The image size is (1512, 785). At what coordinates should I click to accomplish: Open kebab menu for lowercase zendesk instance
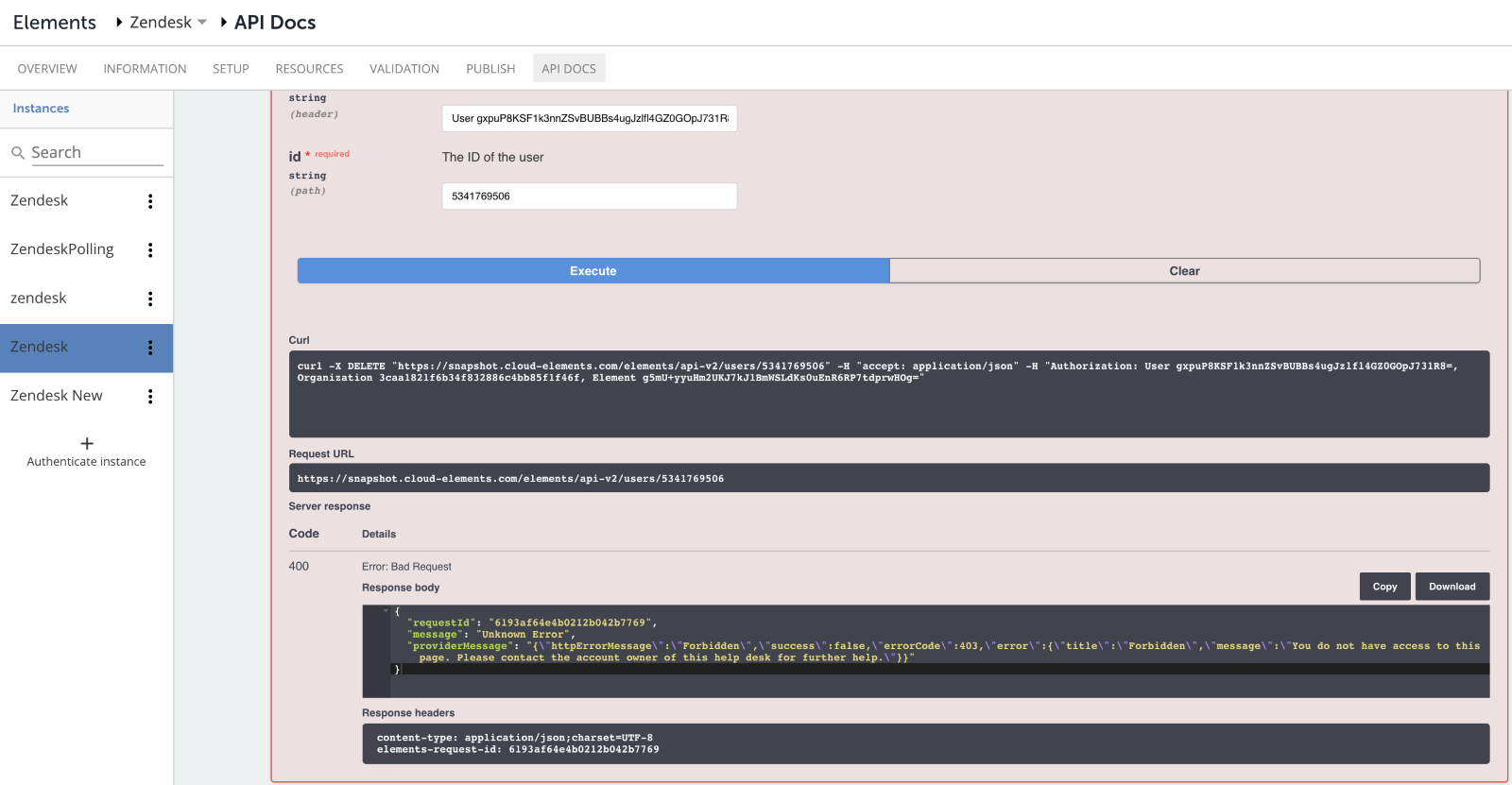pyautogui.click(x=150, y=299)
